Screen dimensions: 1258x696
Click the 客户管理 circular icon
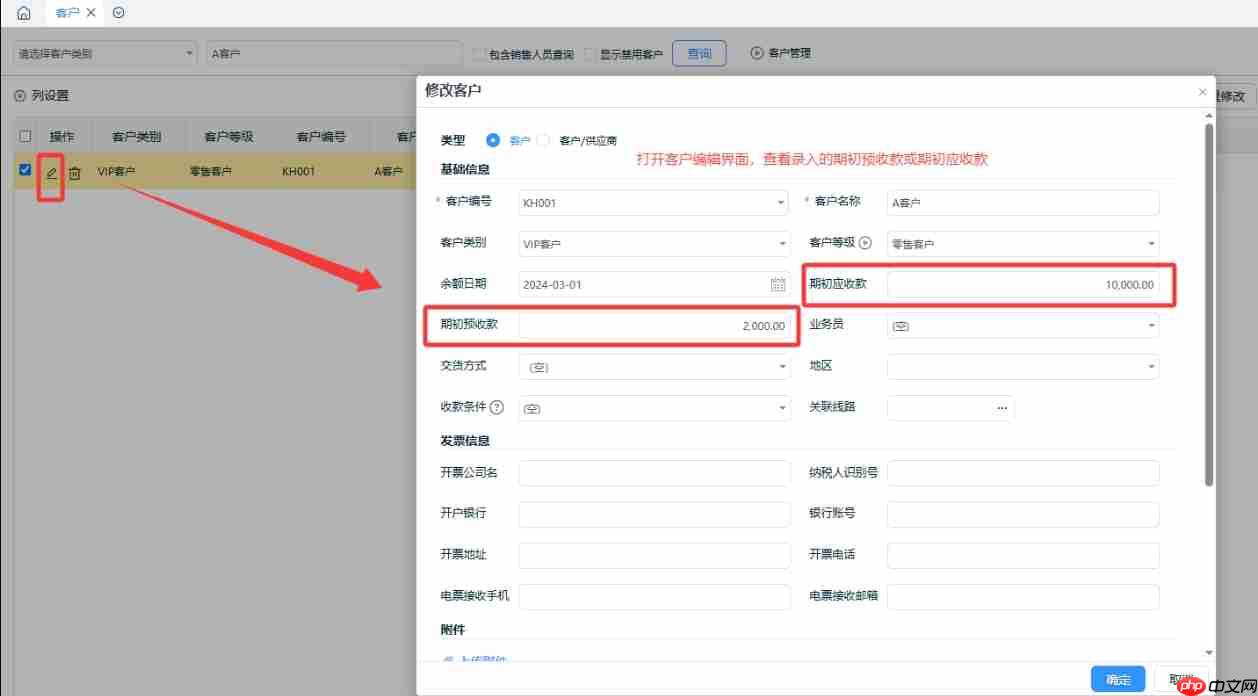click(757, 53)
